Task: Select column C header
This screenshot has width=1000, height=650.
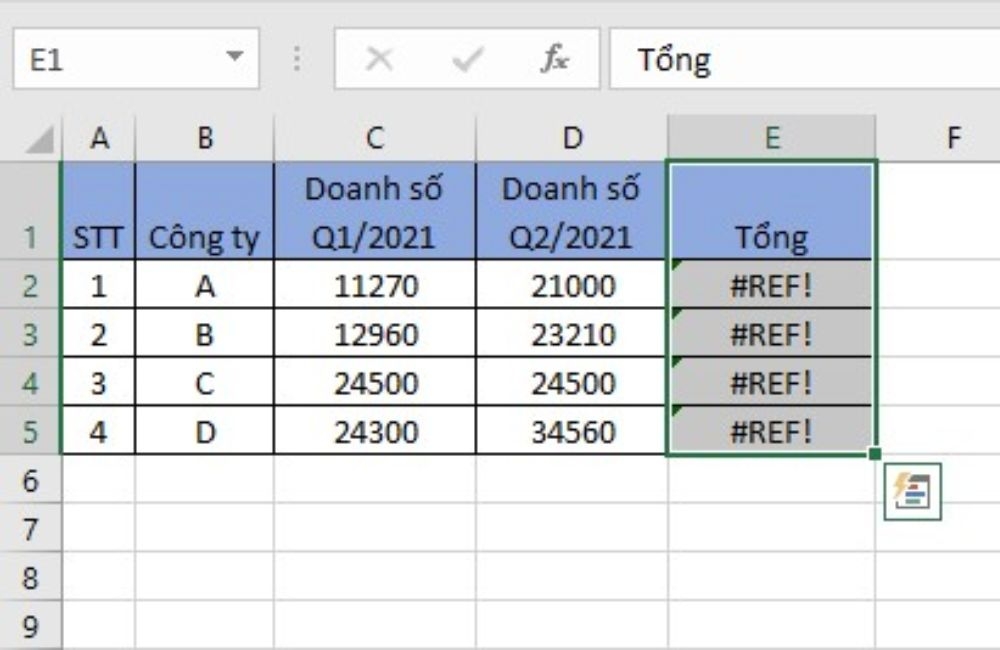Action: pos(375,138)
